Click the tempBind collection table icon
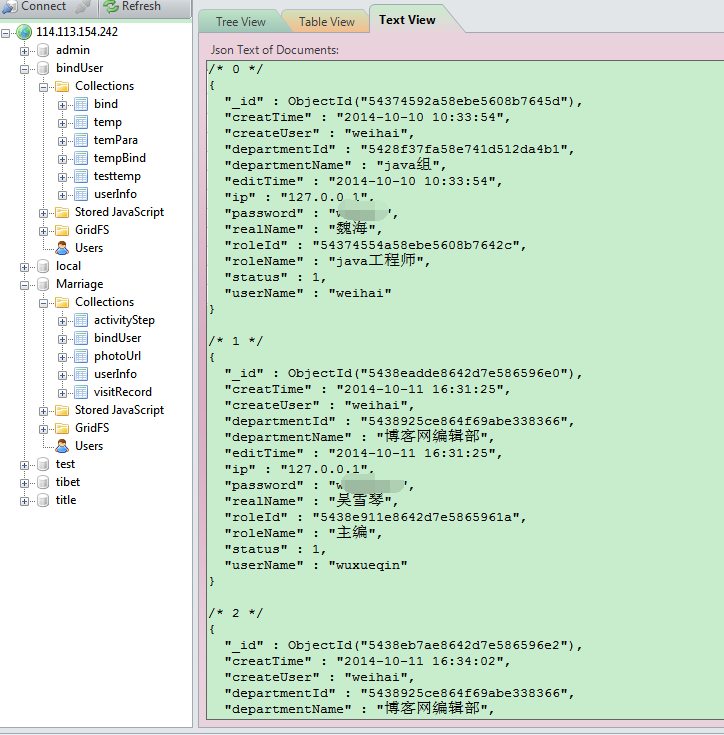The height and width of the screenshot is (735, 724). tap(81, 158)
